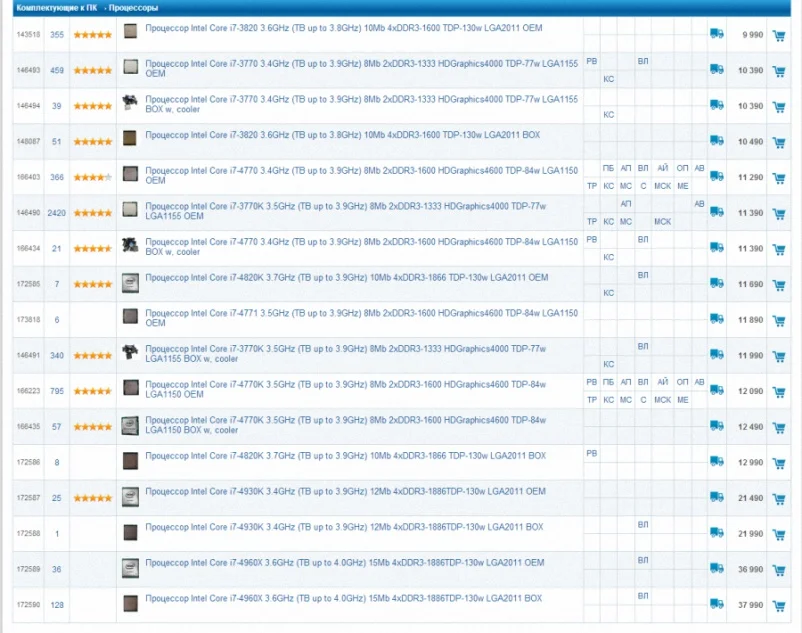Add the 12 990 i7-4820K BOX to cart
Viewport: 802px width, 633px height.
(x=778, y=463)
